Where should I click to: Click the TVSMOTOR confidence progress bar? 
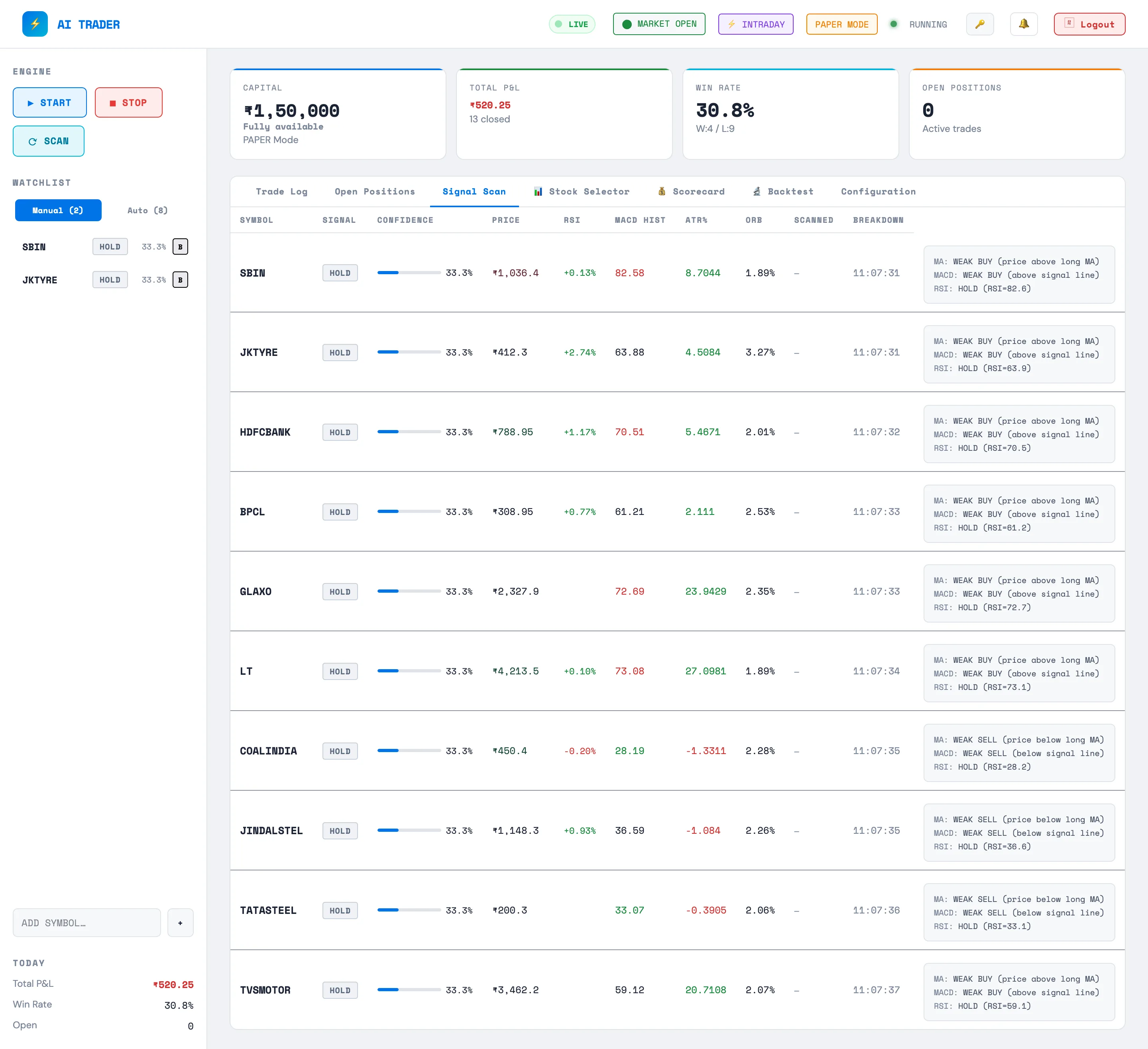409,990
